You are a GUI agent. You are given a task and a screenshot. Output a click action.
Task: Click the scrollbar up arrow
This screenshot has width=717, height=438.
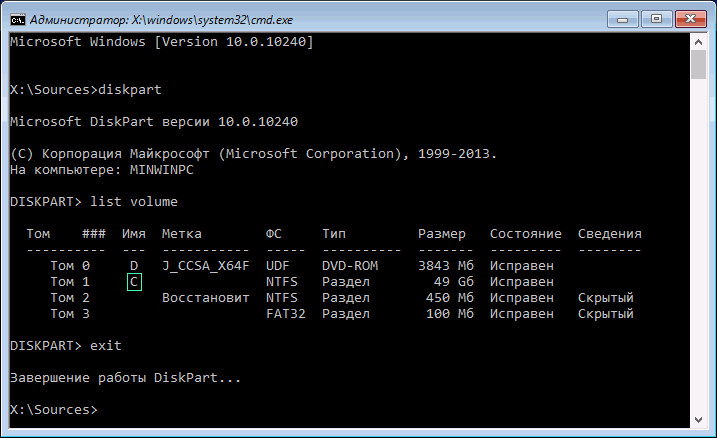pyautogui.click(x=699, y=43)
